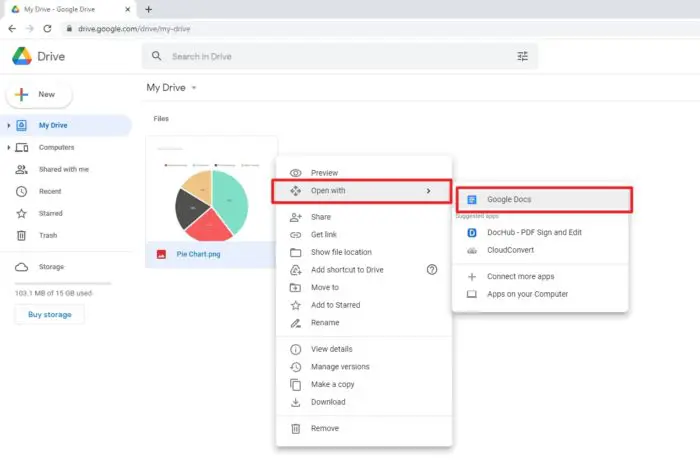Choose Move to from context menu

pos(364,287)
